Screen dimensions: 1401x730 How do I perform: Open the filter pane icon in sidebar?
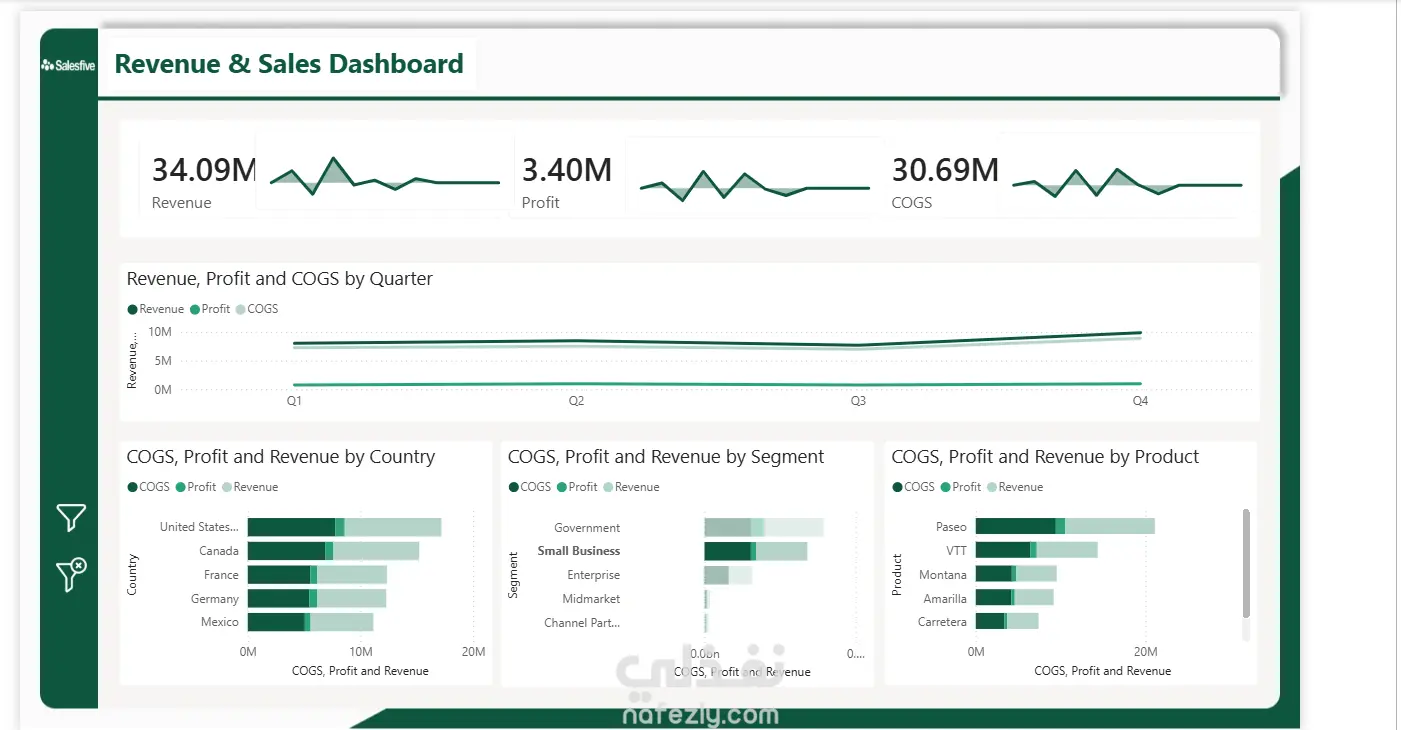(x=71, y=517)
